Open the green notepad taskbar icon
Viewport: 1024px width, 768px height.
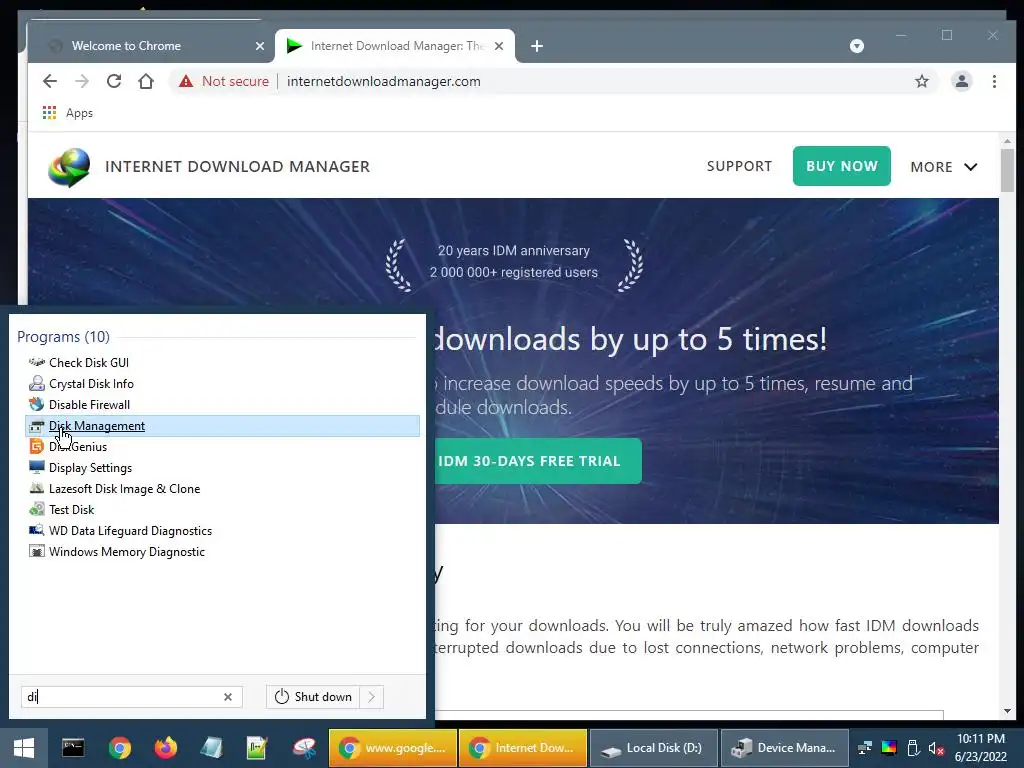coord(257,748)
